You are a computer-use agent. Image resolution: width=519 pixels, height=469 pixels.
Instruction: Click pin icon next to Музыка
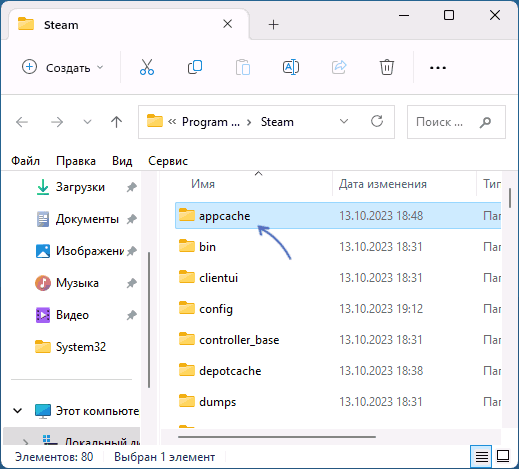(x=132, y=283)
